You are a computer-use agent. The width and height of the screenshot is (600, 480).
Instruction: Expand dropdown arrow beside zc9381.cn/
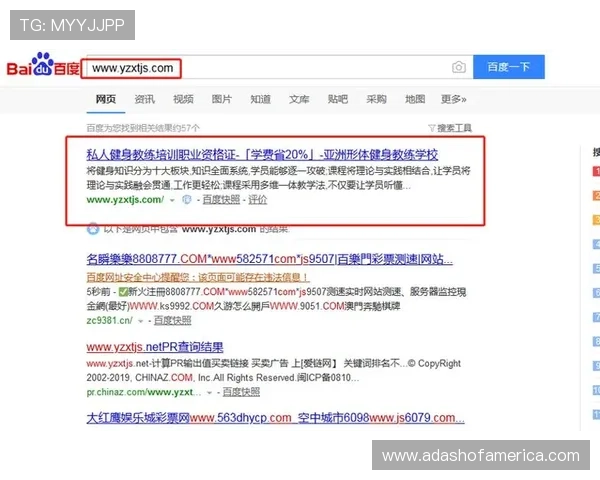[x=141, y=322]
